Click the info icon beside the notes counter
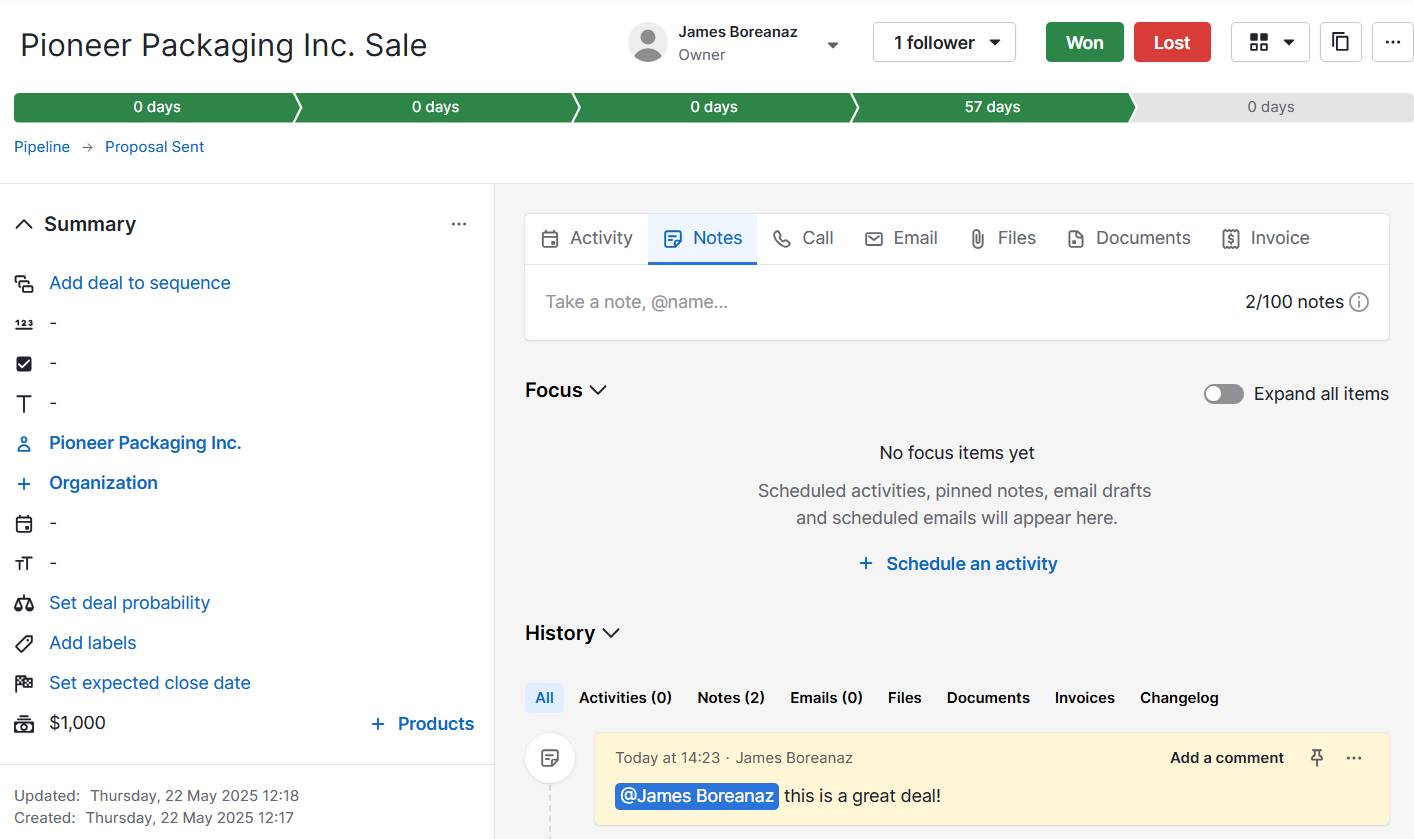Viewport: 1414px width, 839px height. pyautogui.click(x=1359, y=301)
